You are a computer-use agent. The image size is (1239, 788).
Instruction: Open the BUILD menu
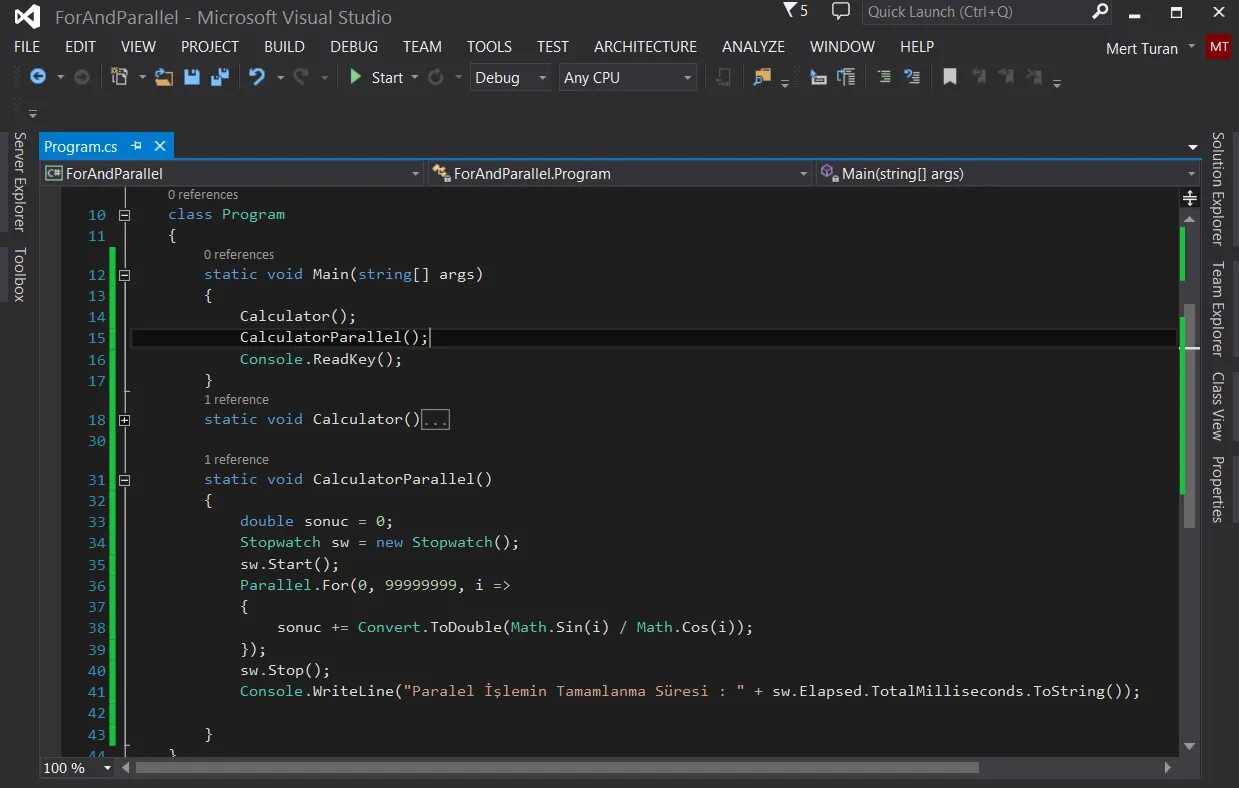click(x=284, y=47)
